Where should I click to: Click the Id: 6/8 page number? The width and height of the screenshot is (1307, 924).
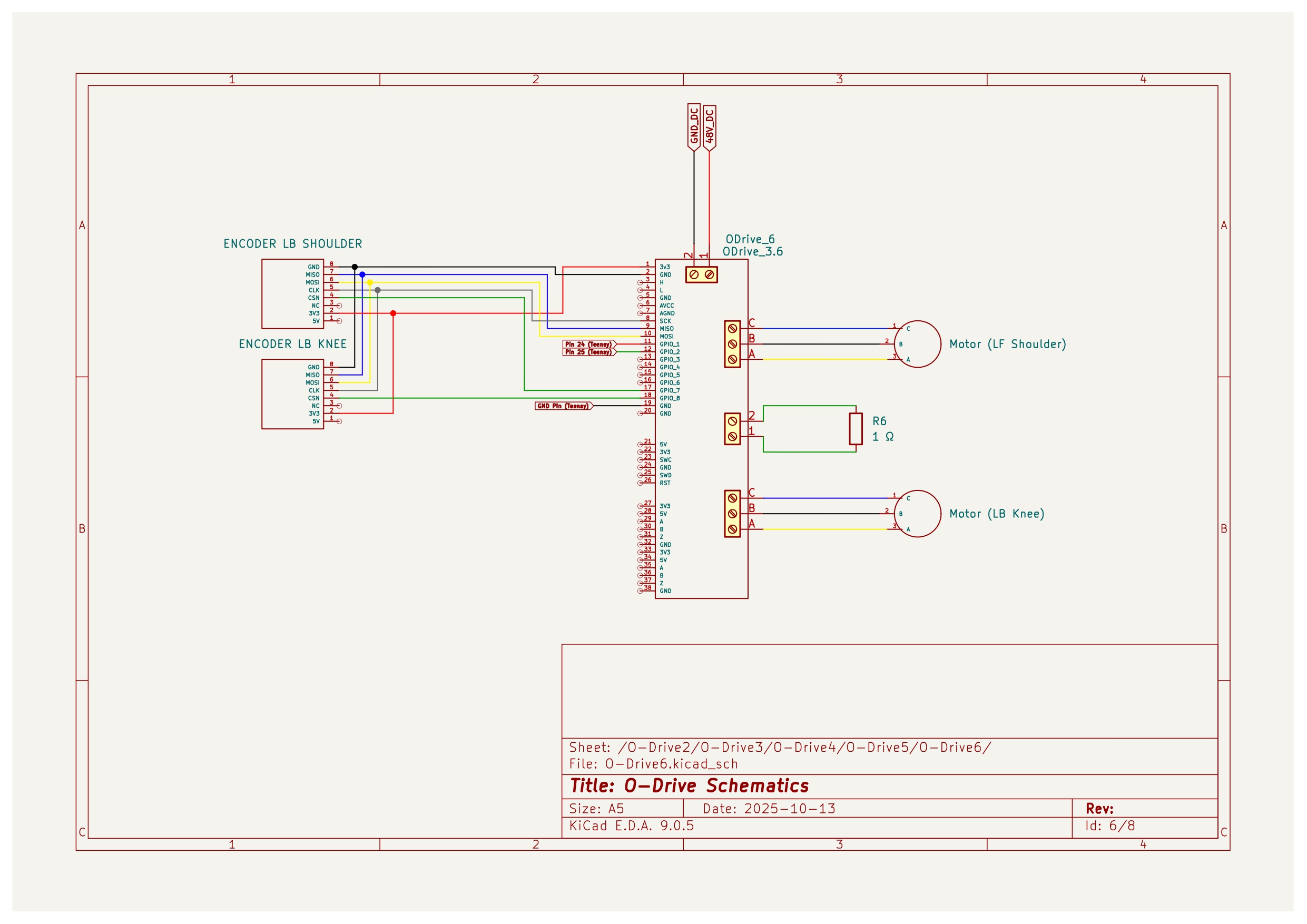(1110, 826)
